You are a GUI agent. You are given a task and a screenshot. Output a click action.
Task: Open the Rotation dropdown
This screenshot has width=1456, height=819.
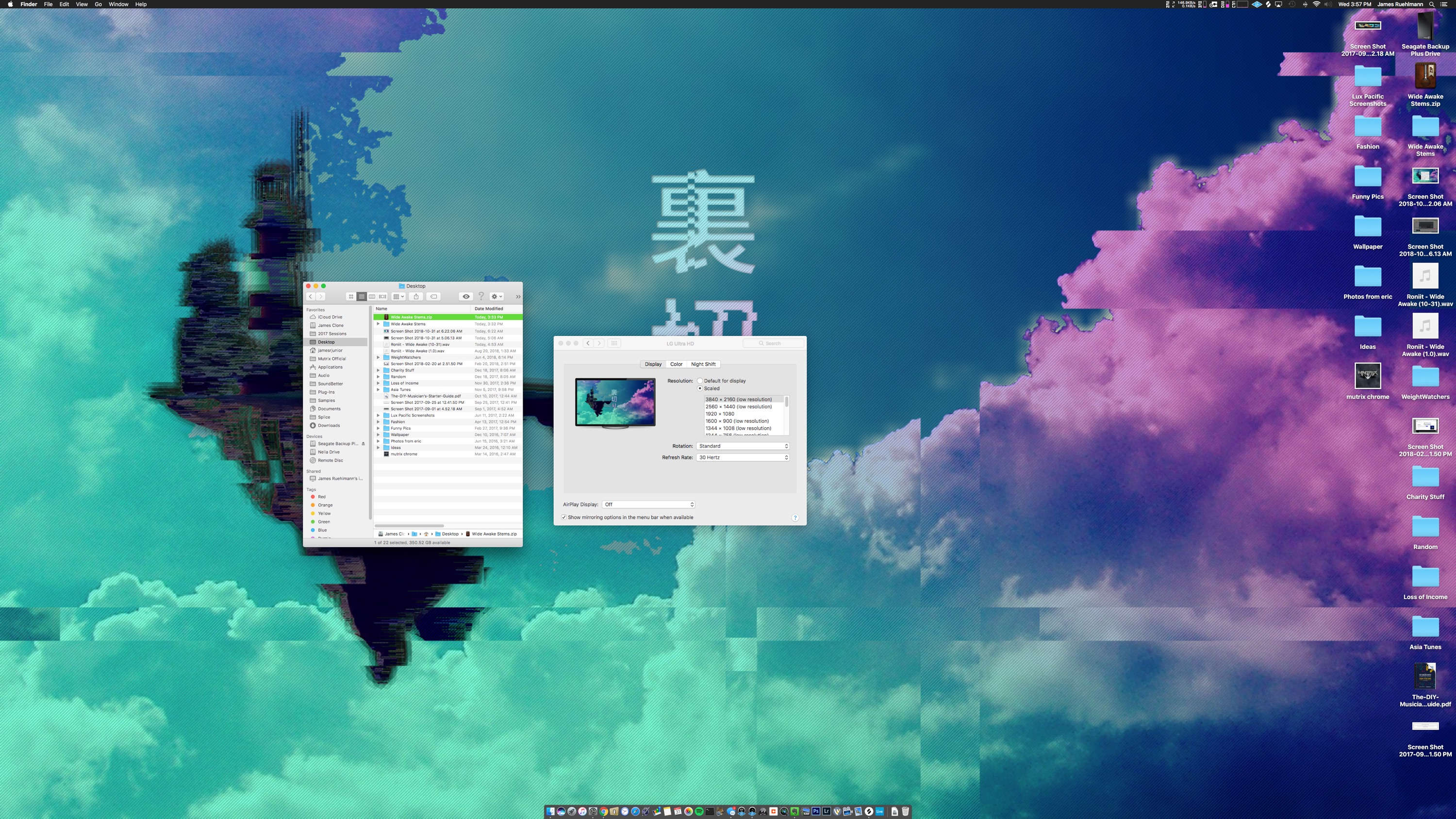pos(743,447)
